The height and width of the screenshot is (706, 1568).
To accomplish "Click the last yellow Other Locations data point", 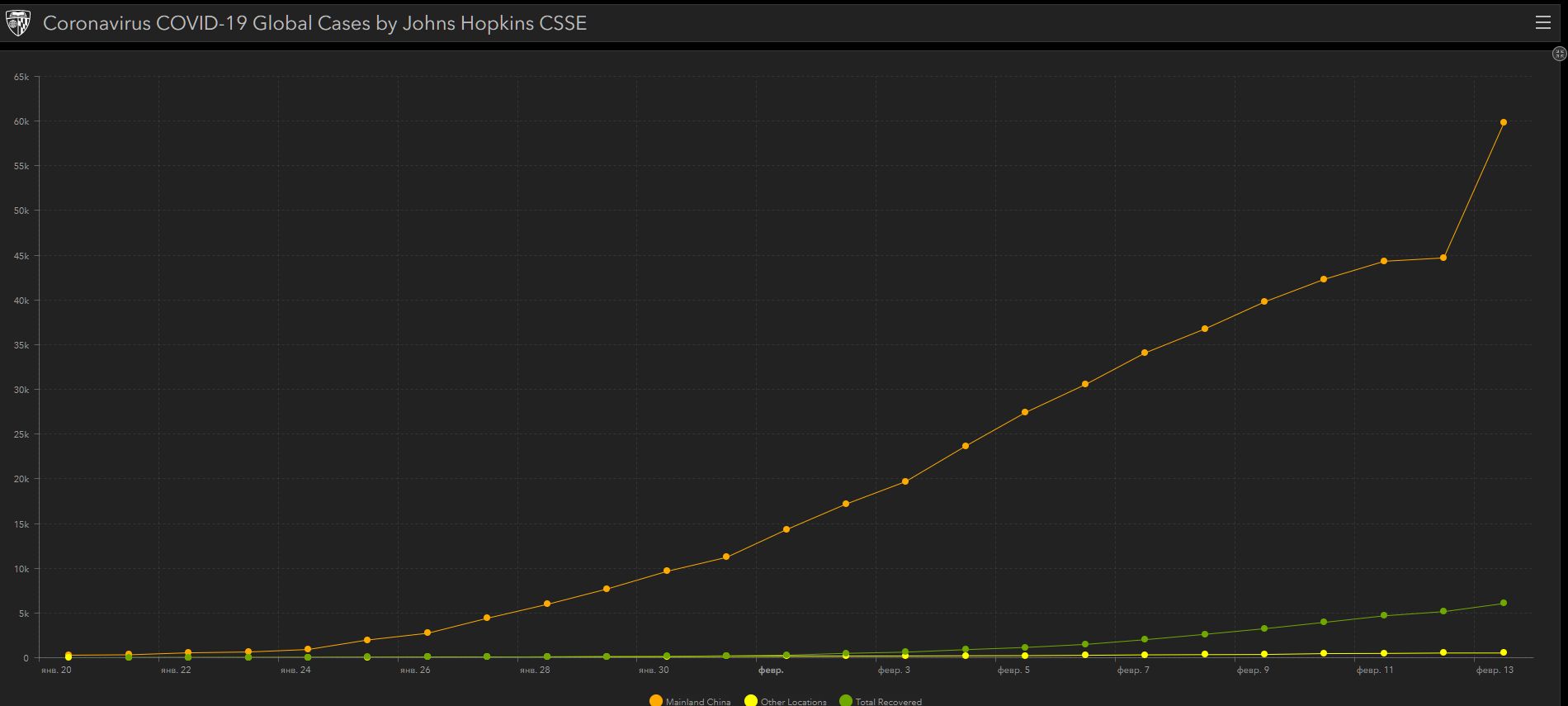I will click(1503, 652).
